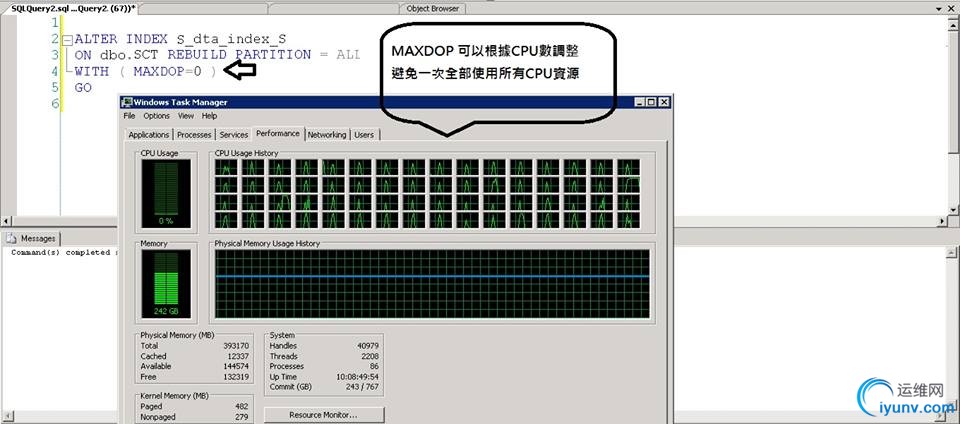Click line number 1 in the editor margin

(x=56, y=23)
